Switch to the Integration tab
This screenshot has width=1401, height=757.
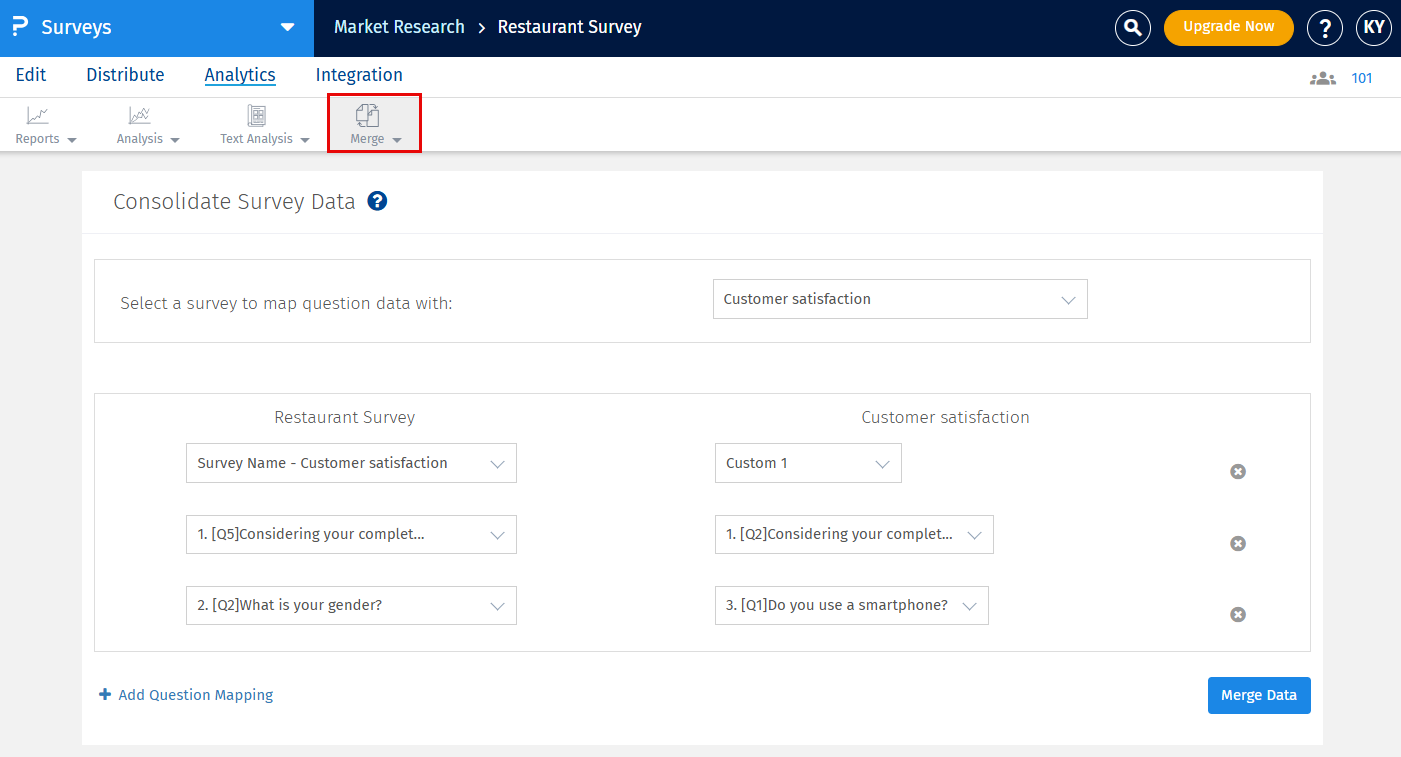pyautogui.click(x=359, y=75)
